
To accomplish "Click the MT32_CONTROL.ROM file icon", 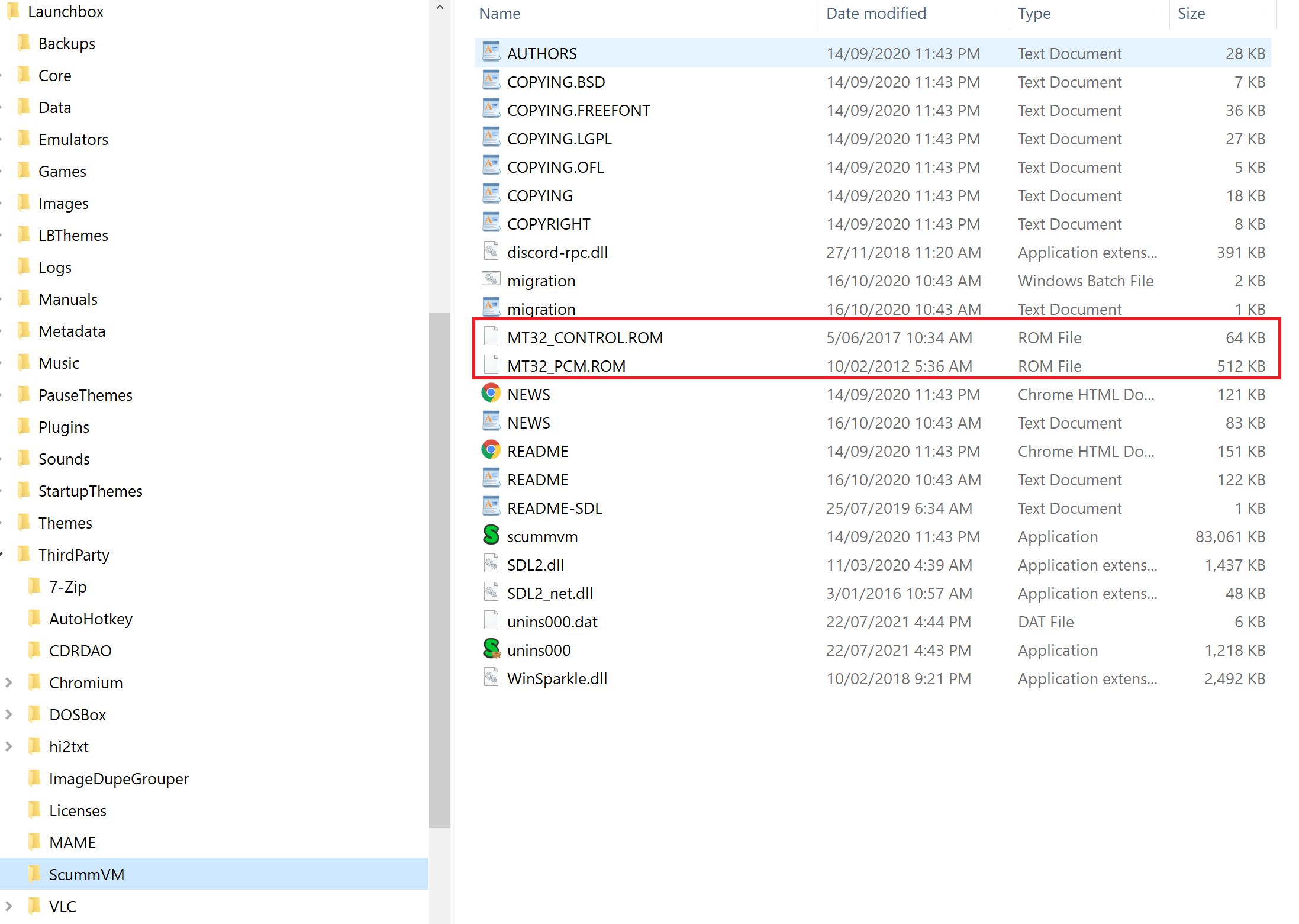I will point(491,336).
